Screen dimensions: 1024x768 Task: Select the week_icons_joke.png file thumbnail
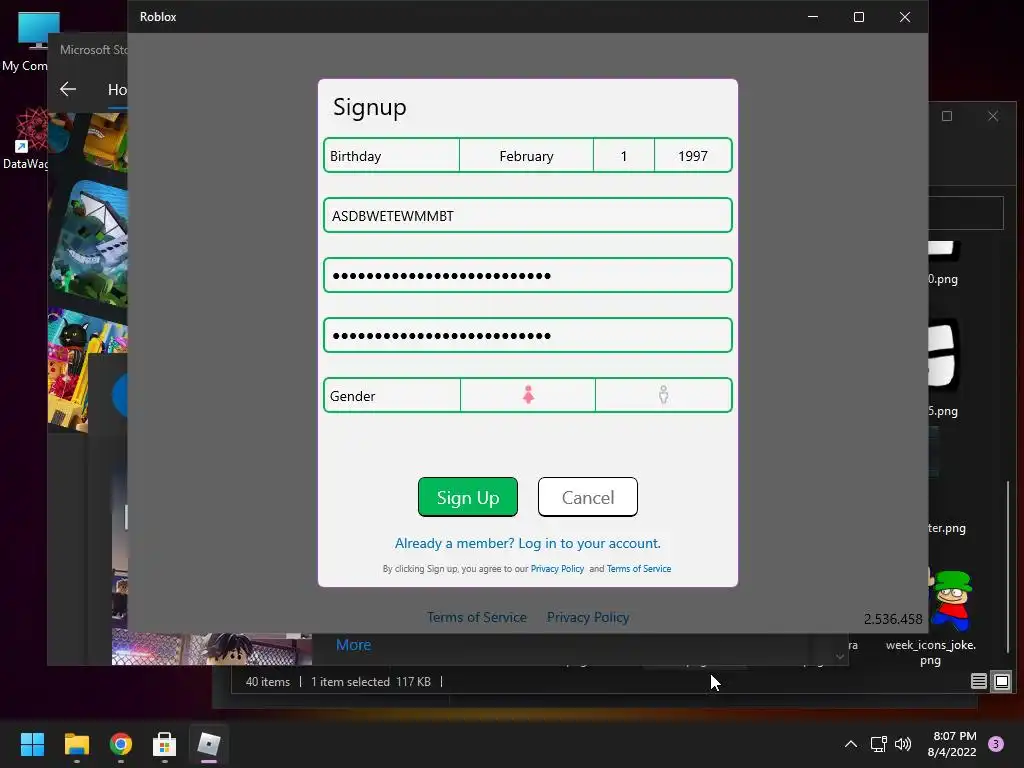pos(950,601)
